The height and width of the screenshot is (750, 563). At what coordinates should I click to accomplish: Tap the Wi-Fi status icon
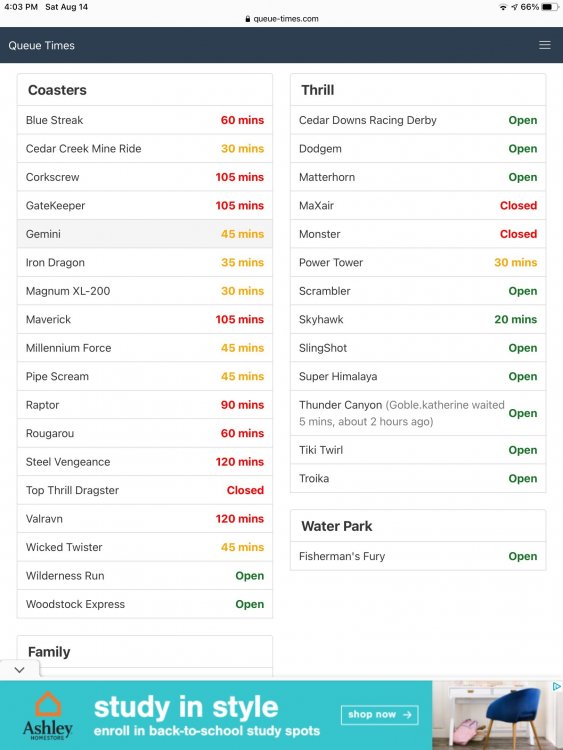coord(503,7)
